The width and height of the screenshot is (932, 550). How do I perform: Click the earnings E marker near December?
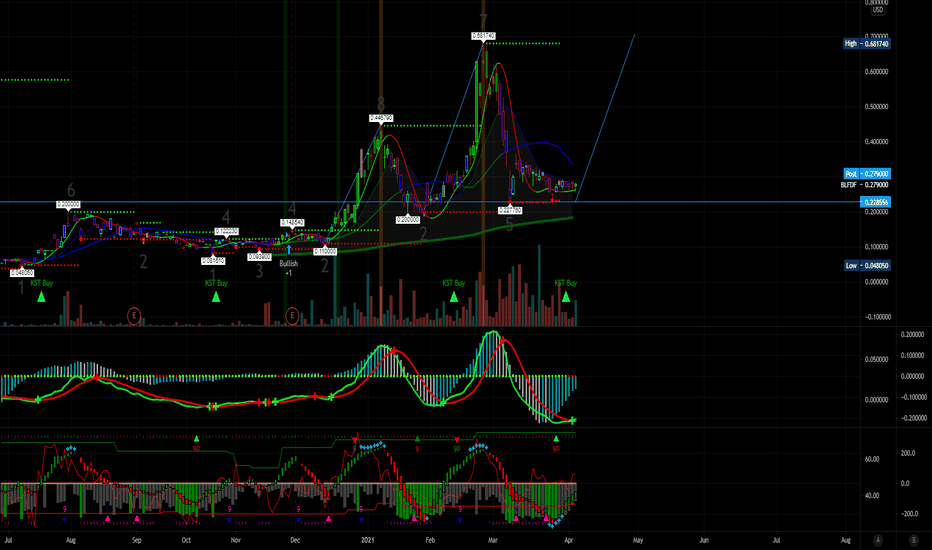click(292, 316)
